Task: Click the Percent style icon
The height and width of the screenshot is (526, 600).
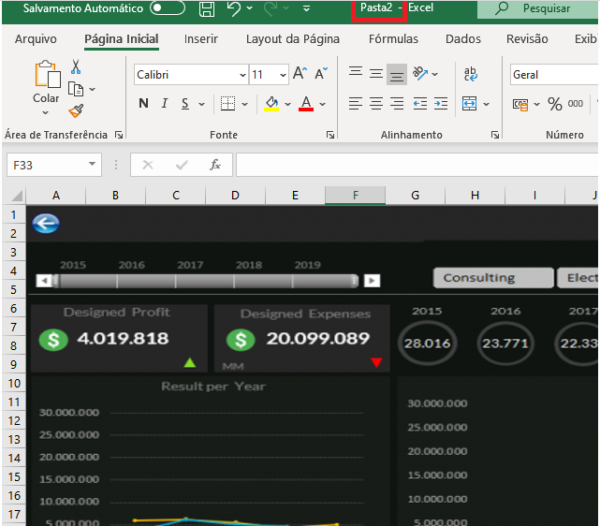Action: [554, 104]
